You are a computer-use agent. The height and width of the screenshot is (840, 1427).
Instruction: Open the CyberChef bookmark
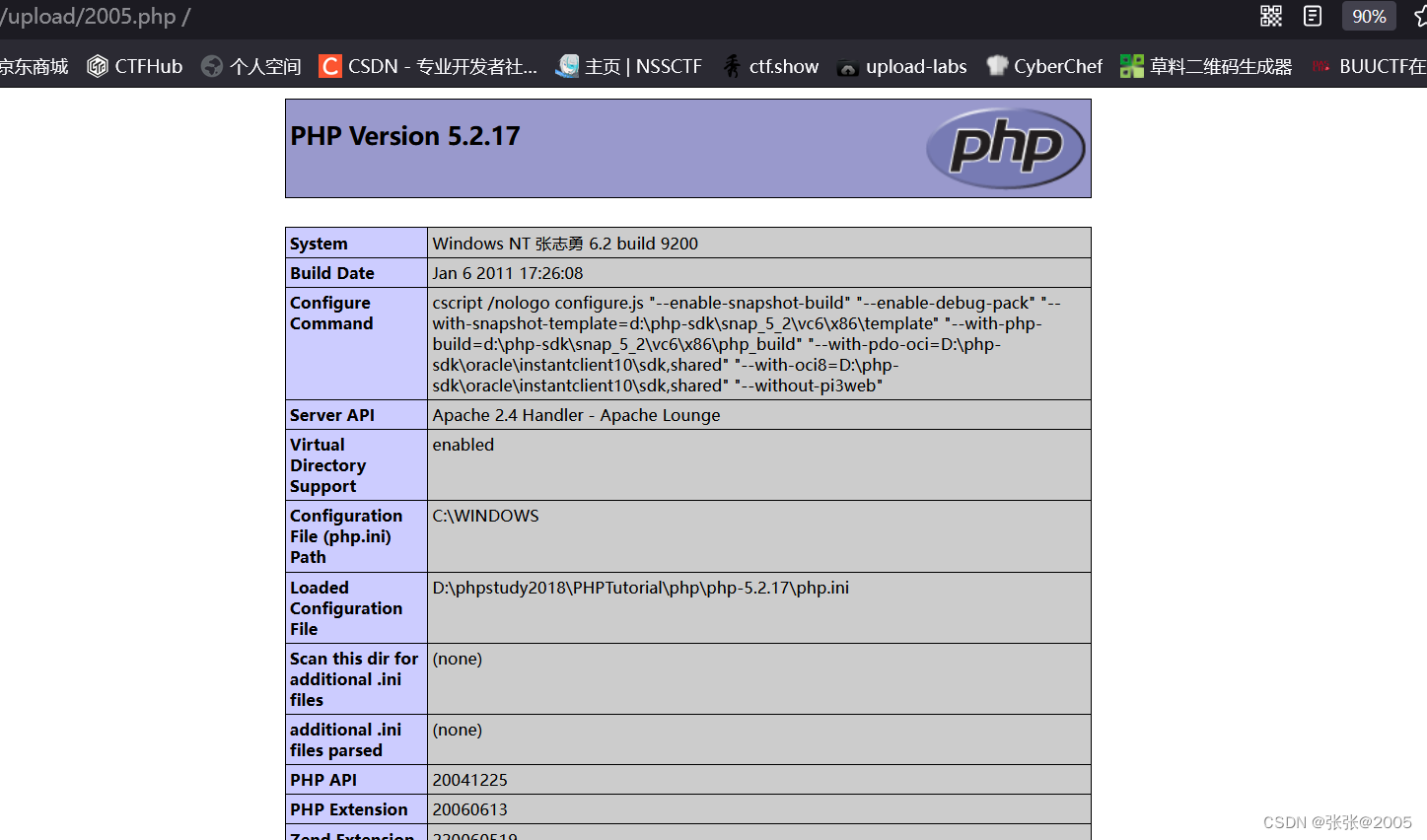[1044, 66]
